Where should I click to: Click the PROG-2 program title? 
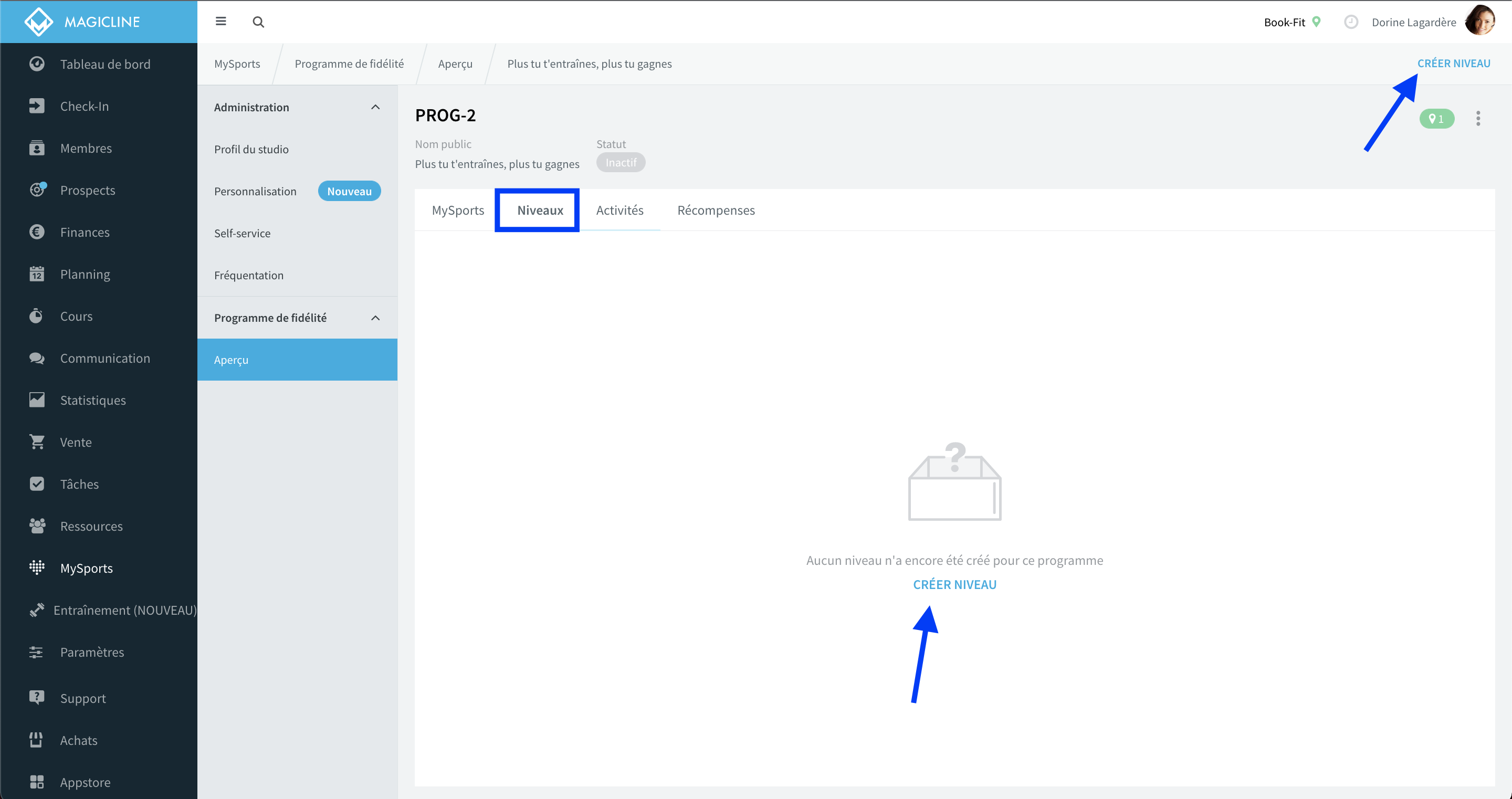pyautogui.click(x=446, y=115)
